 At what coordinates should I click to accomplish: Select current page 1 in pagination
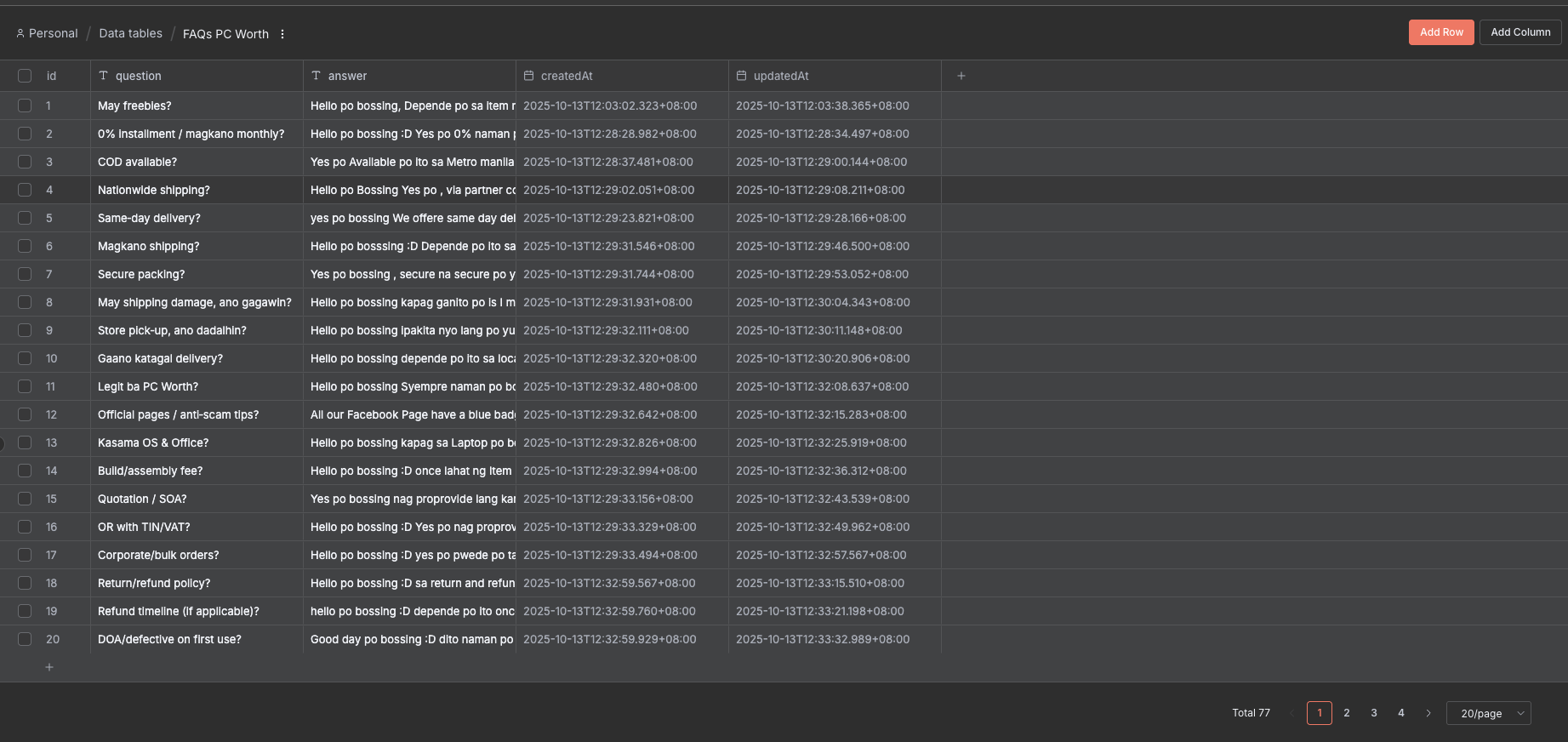point(1320,713)
